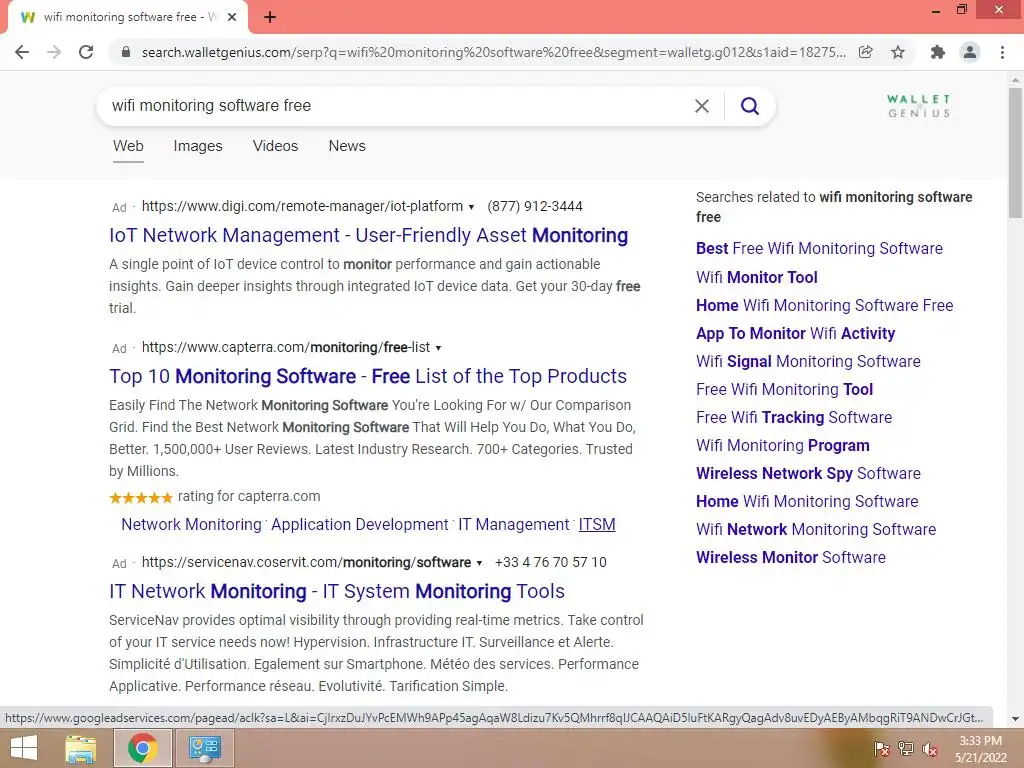Image resolution: width=1024 pixels, height=768 pixels.
Task: Expand the capterra.com ad URL dropdown
Action: (x=438, y=348)
